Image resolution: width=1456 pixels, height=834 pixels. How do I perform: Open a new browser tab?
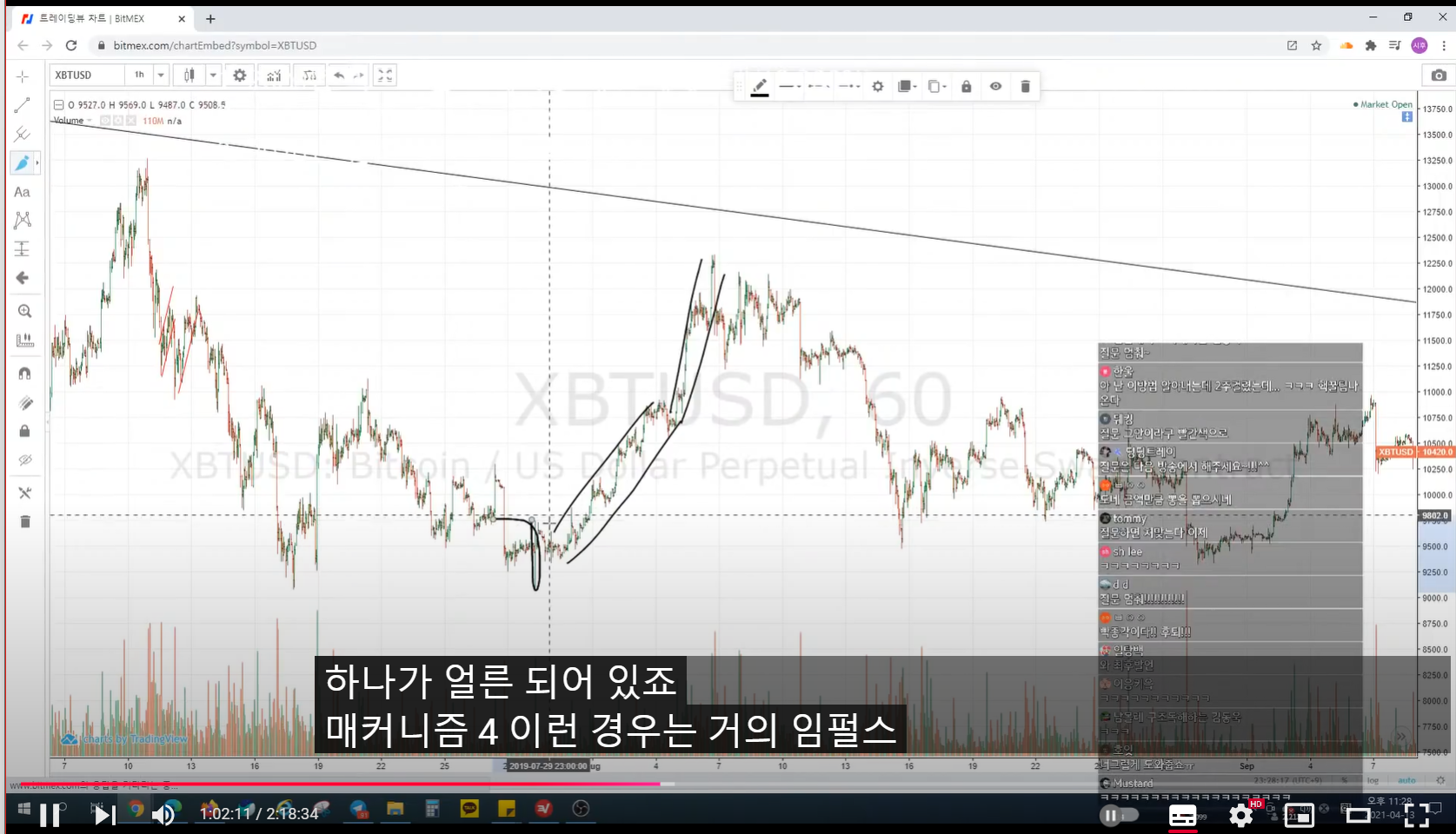(x=210, y=18)
